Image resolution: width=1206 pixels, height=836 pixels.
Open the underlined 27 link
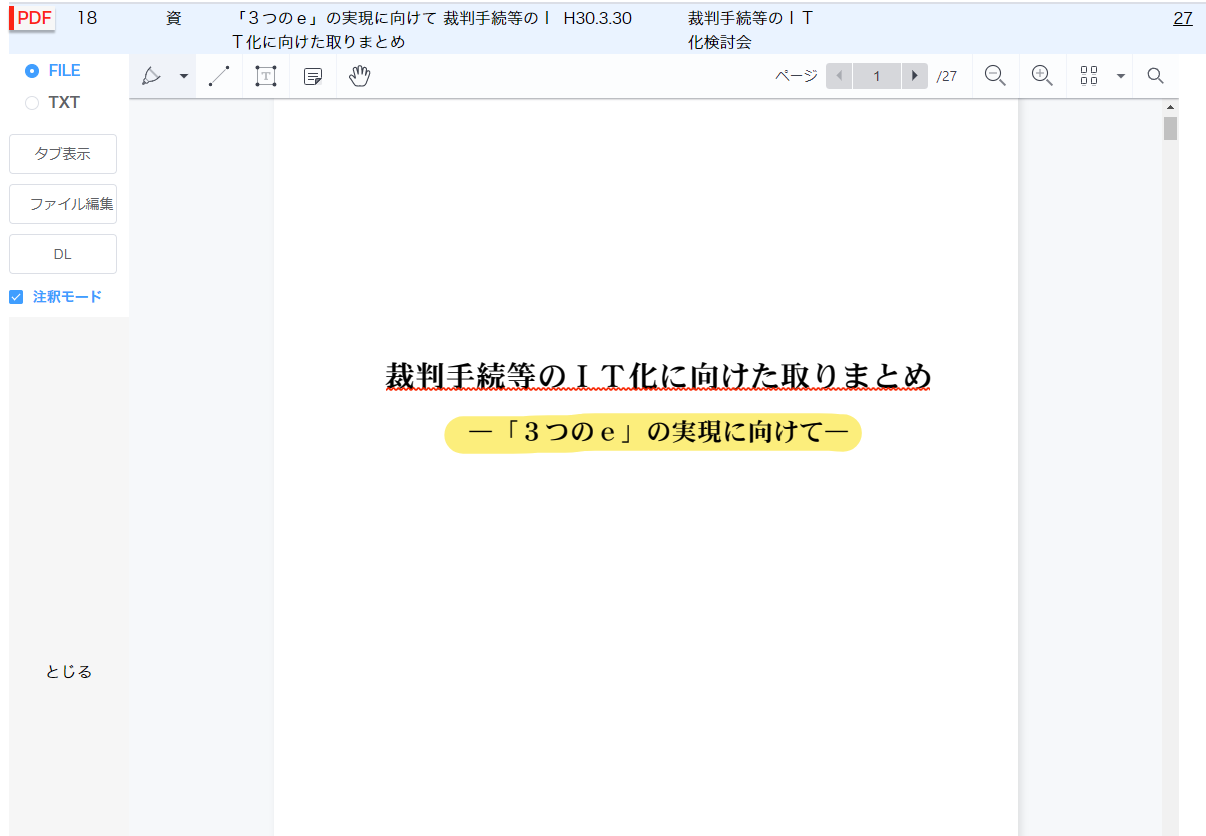click(1182, 18)
